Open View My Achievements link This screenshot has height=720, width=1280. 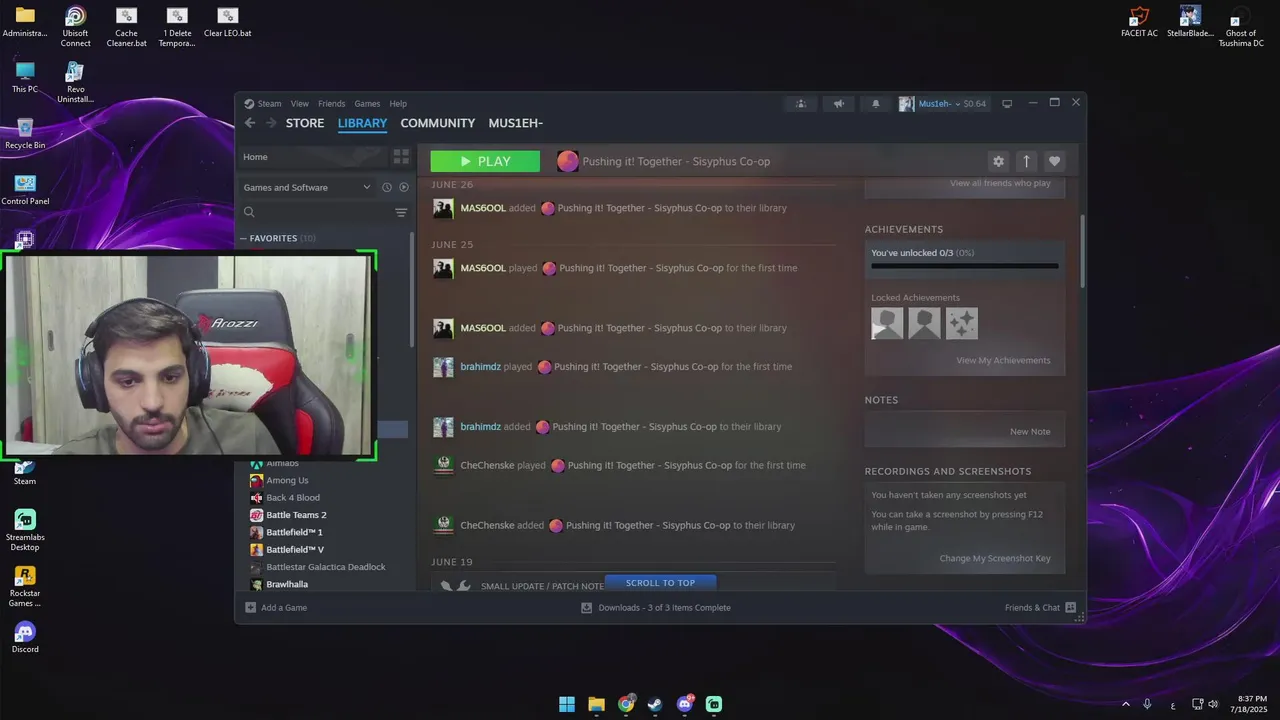click(1003, 360)
